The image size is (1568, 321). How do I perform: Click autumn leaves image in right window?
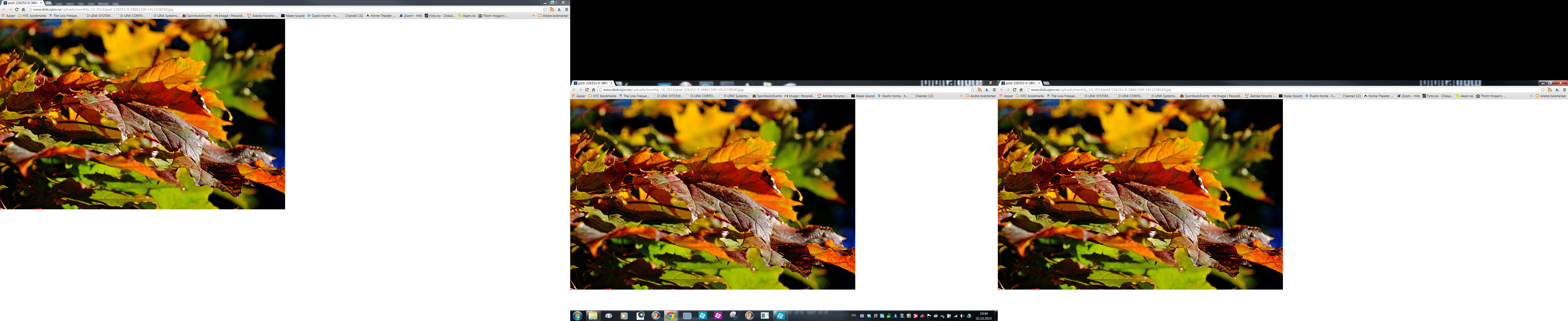[1140, 194]
